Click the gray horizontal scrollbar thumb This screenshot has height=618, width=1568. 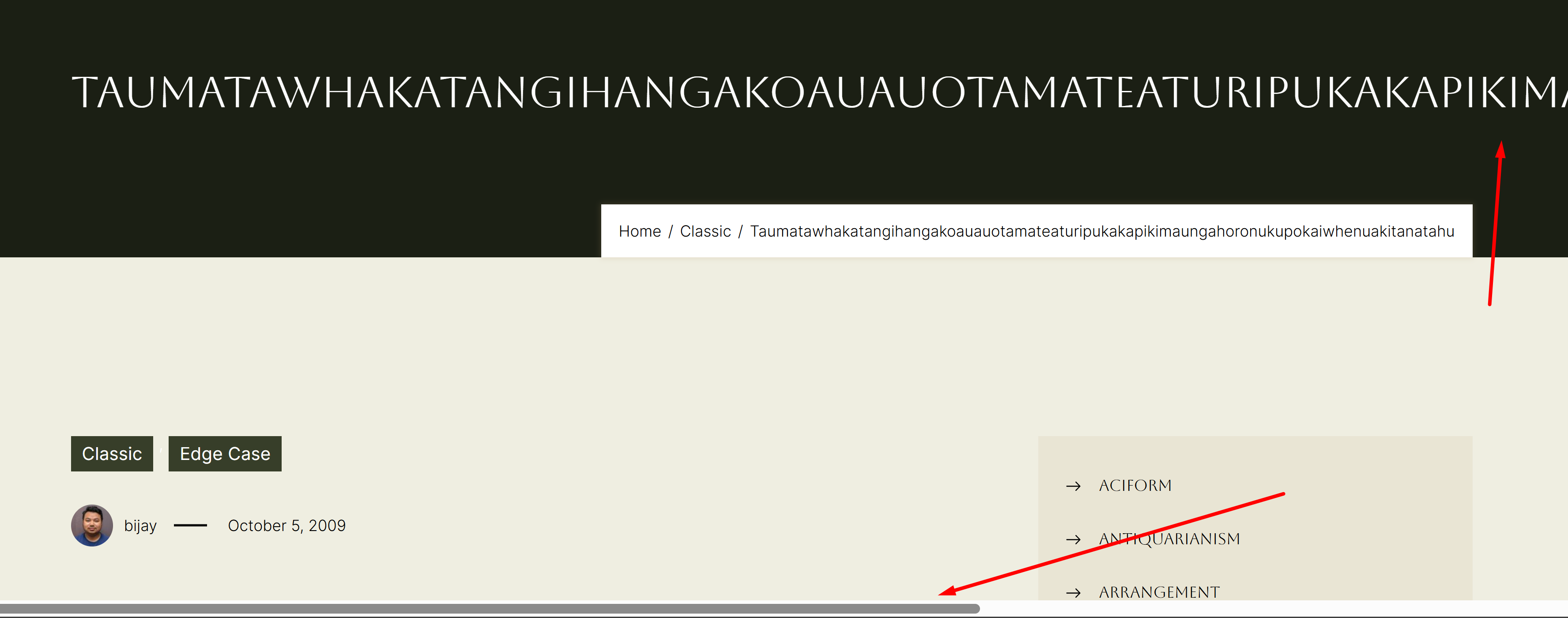[487, 609]
